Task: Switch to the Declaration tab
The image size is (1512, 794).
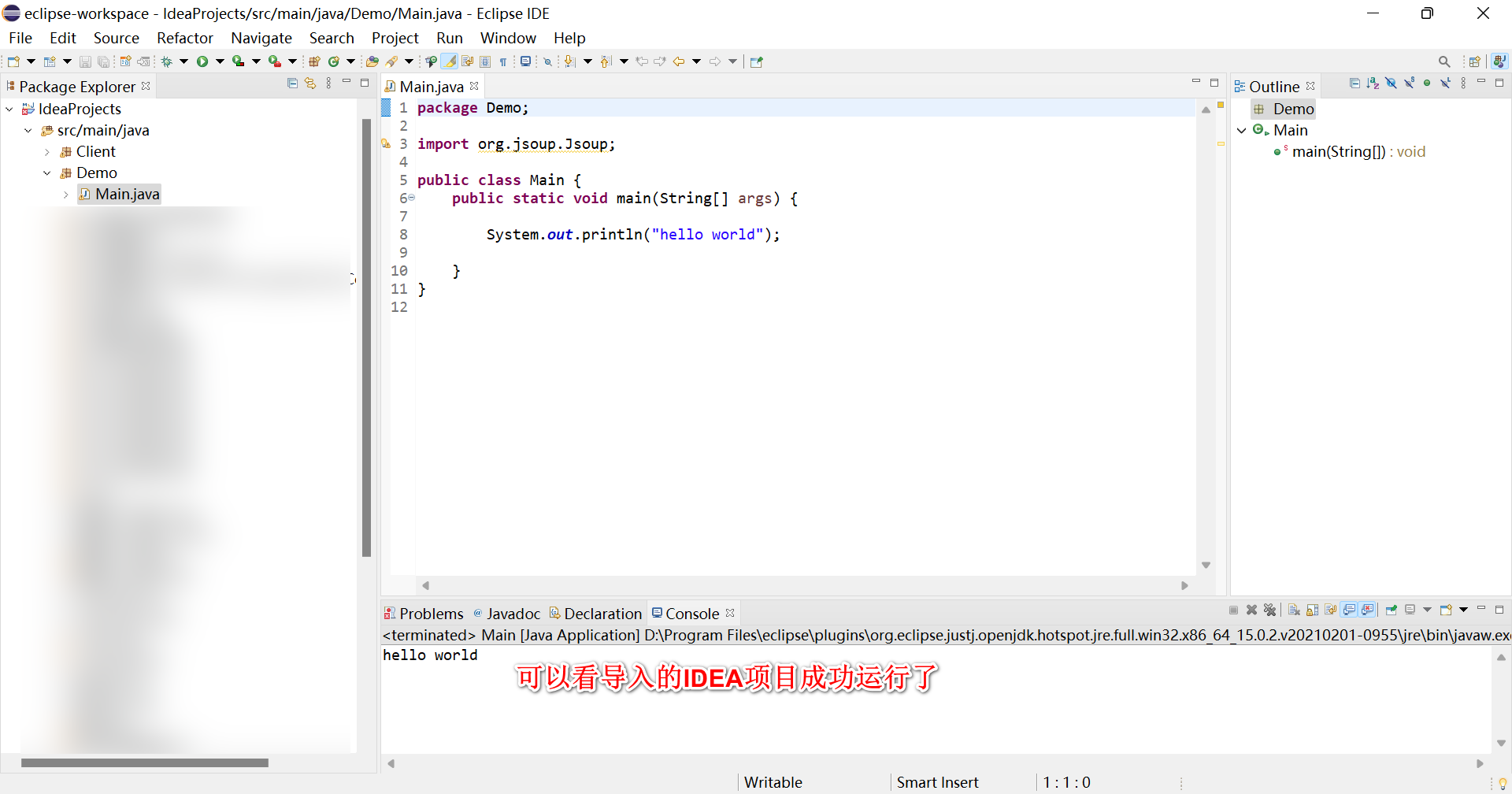Action: tap(596, 614)
